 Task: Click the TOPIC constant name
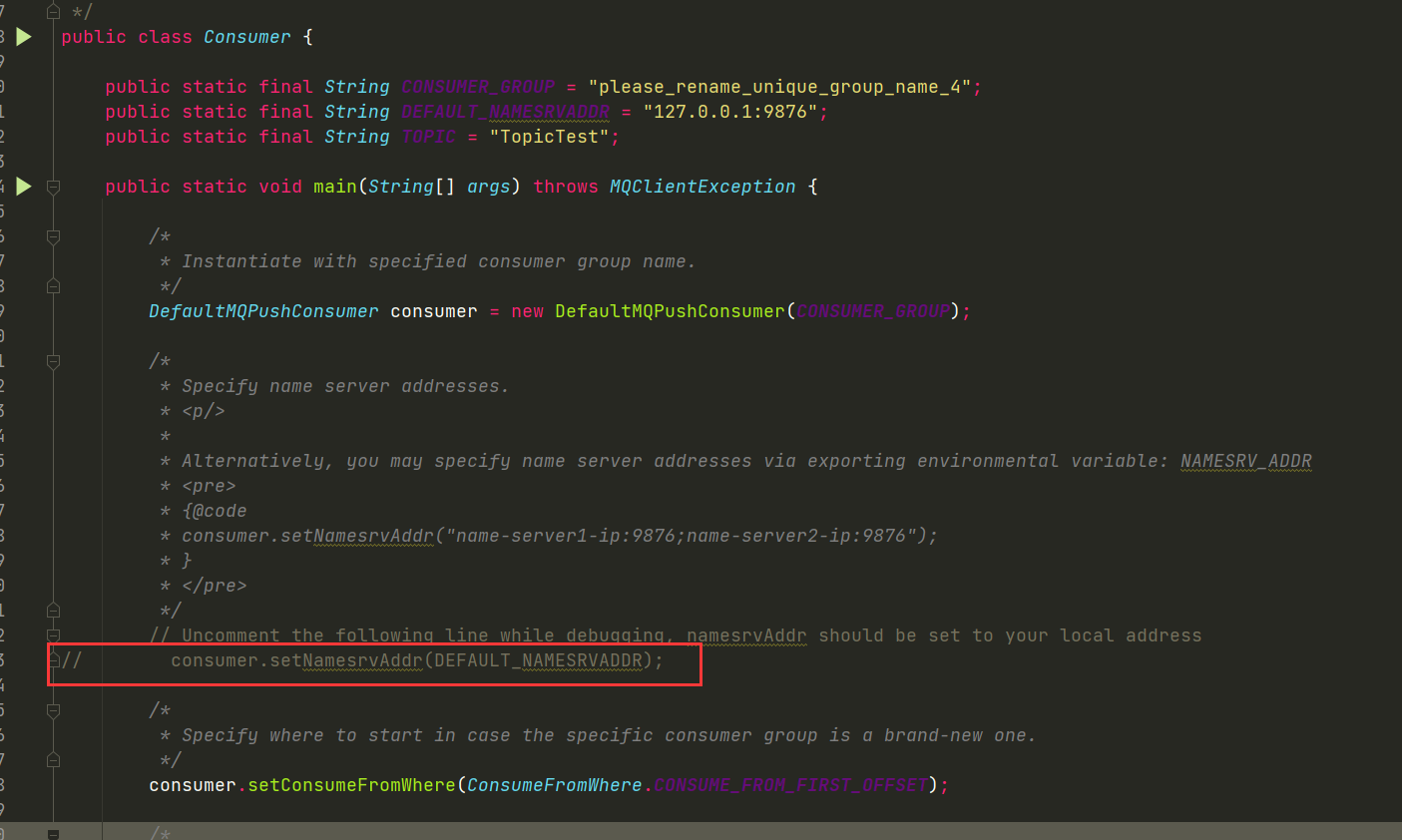click(x=428, y=137)
